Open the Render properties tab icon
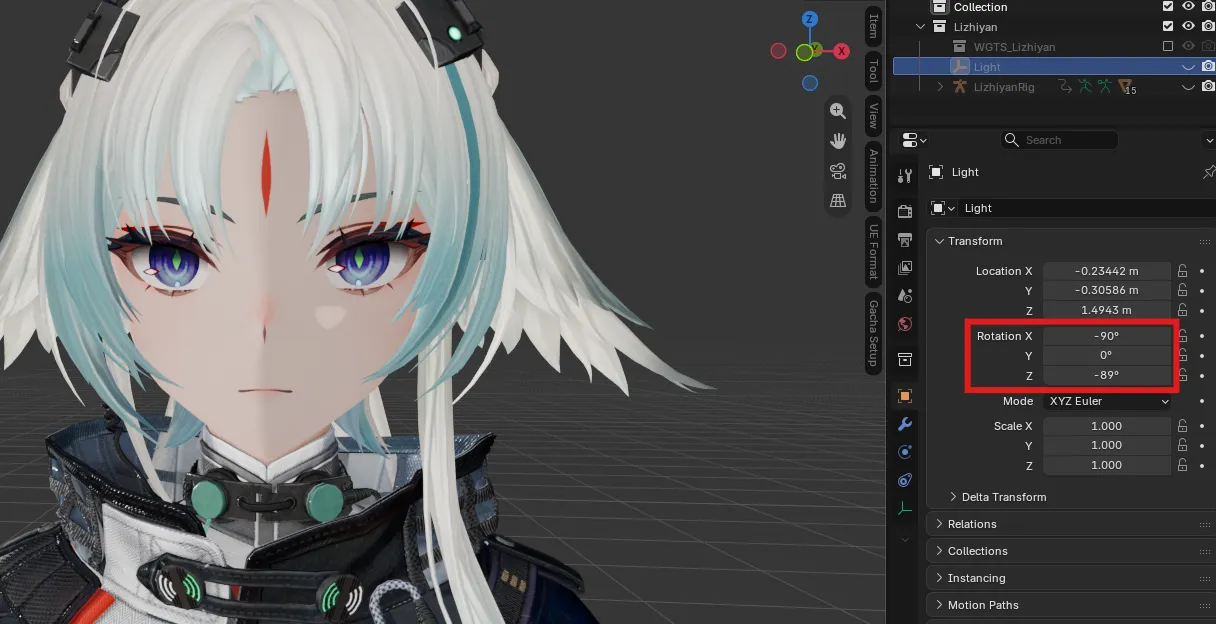 905,211
